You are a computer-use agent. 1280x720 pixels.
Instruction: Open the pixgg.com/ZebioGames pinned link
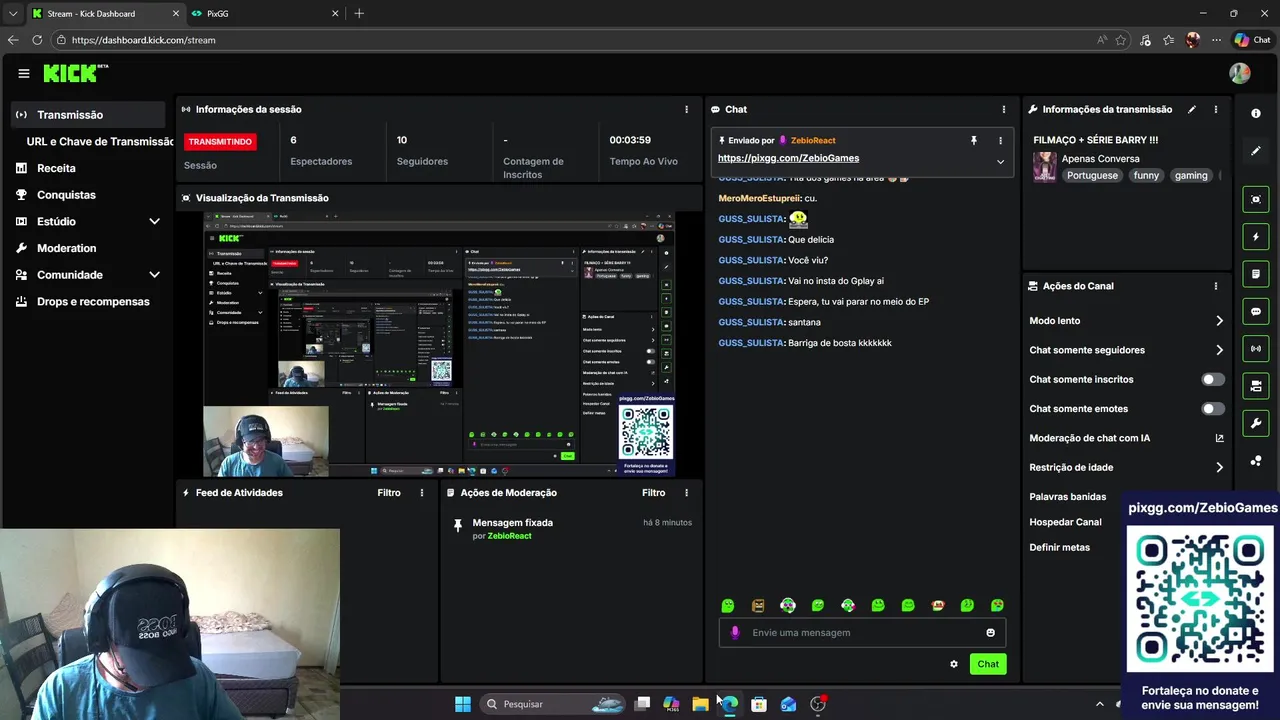coord(788,158)
